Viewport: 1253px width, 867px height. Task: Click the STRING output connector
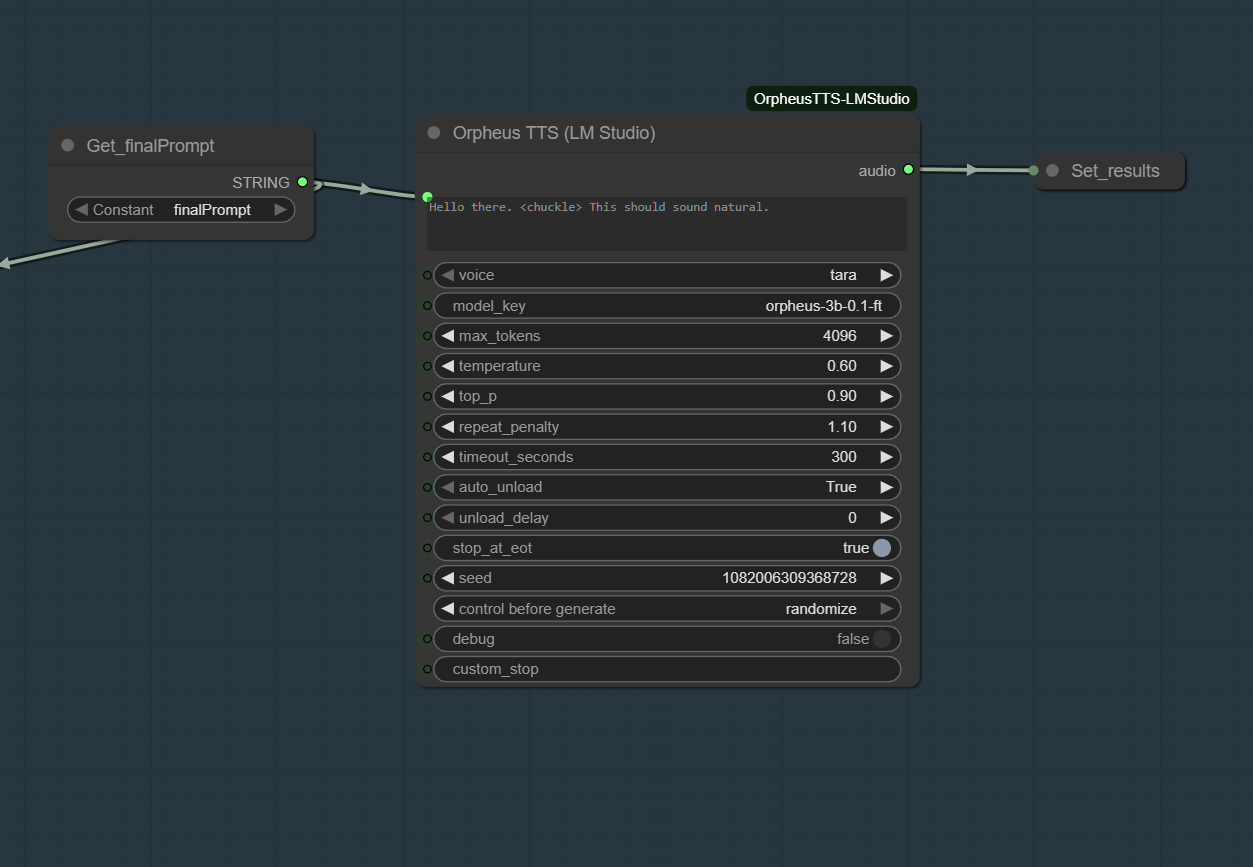pos(303,182)
